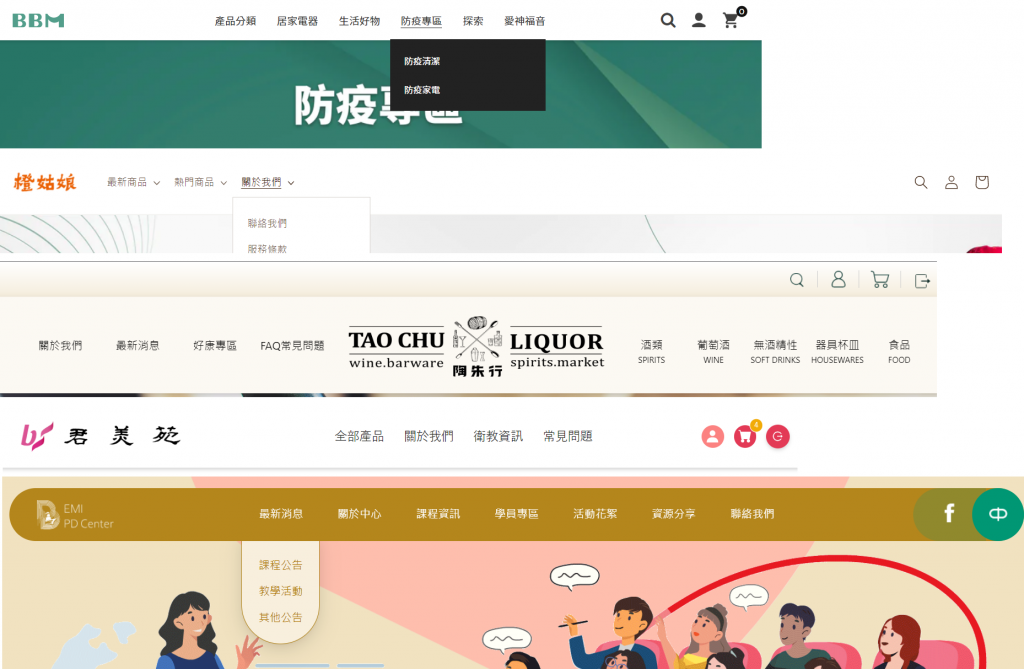This screenshot has height=669, width=1024.
Task: Open search in the BBM header
Action: click(x=667, y=20)
